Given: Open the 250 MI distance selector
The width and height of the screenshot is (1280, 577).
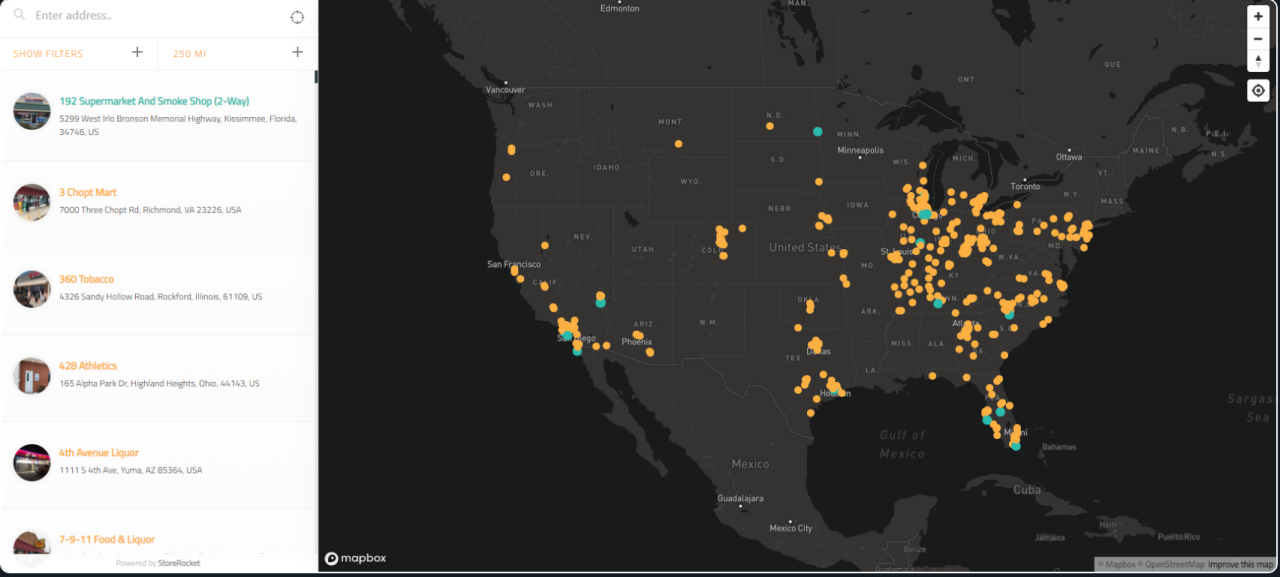Looking at the screenshot, I should point(188,54).
